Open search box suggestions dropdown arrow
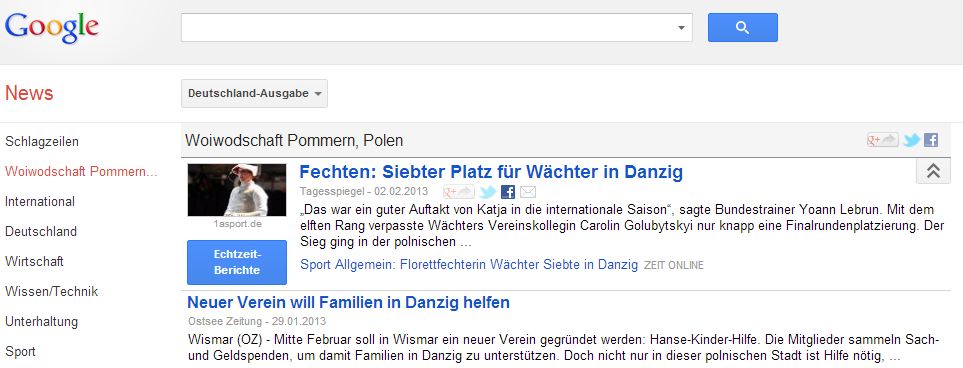 [x=681, y=28]
